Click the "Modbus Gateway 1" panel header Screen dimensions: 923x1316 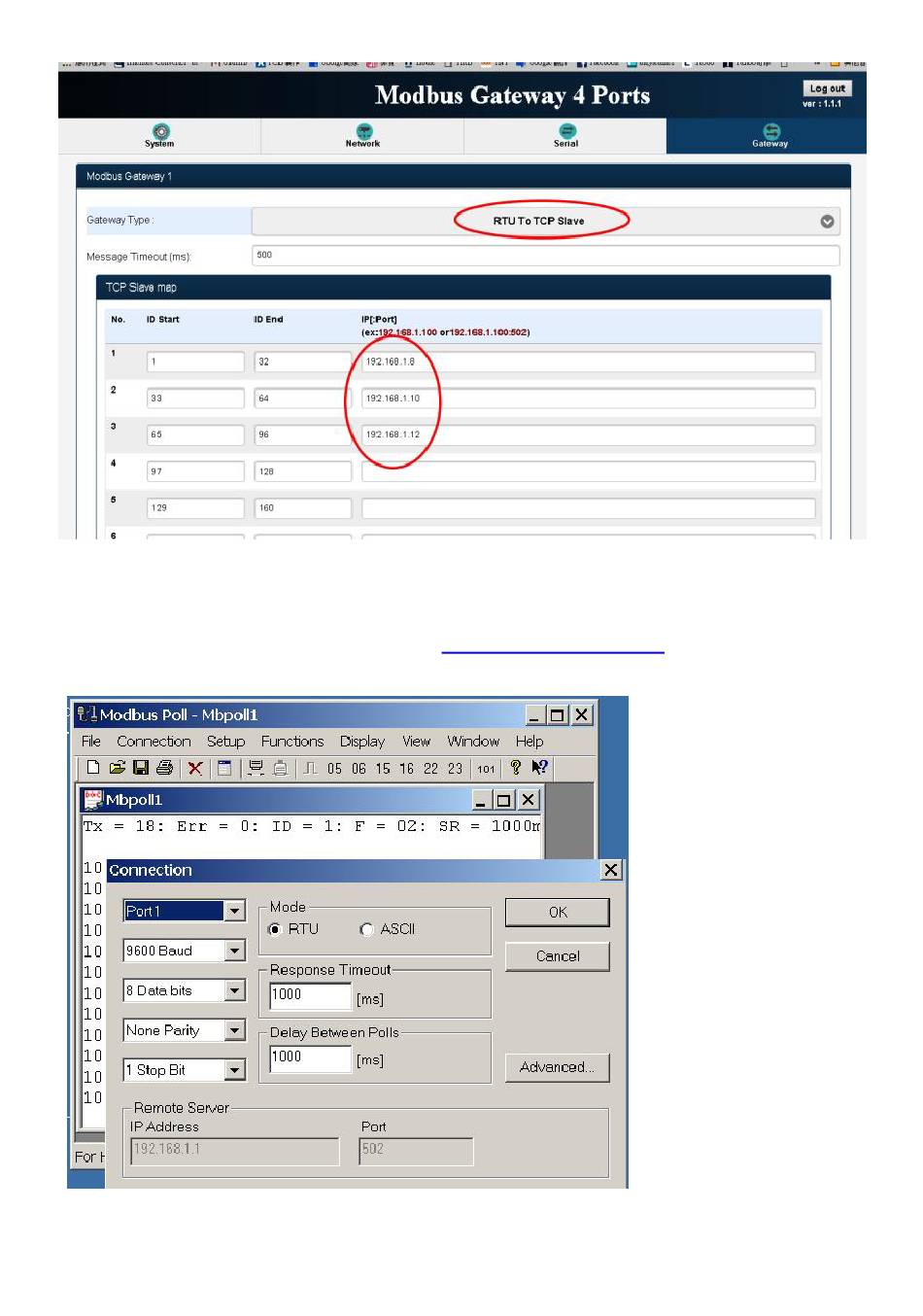click(463, 176)
